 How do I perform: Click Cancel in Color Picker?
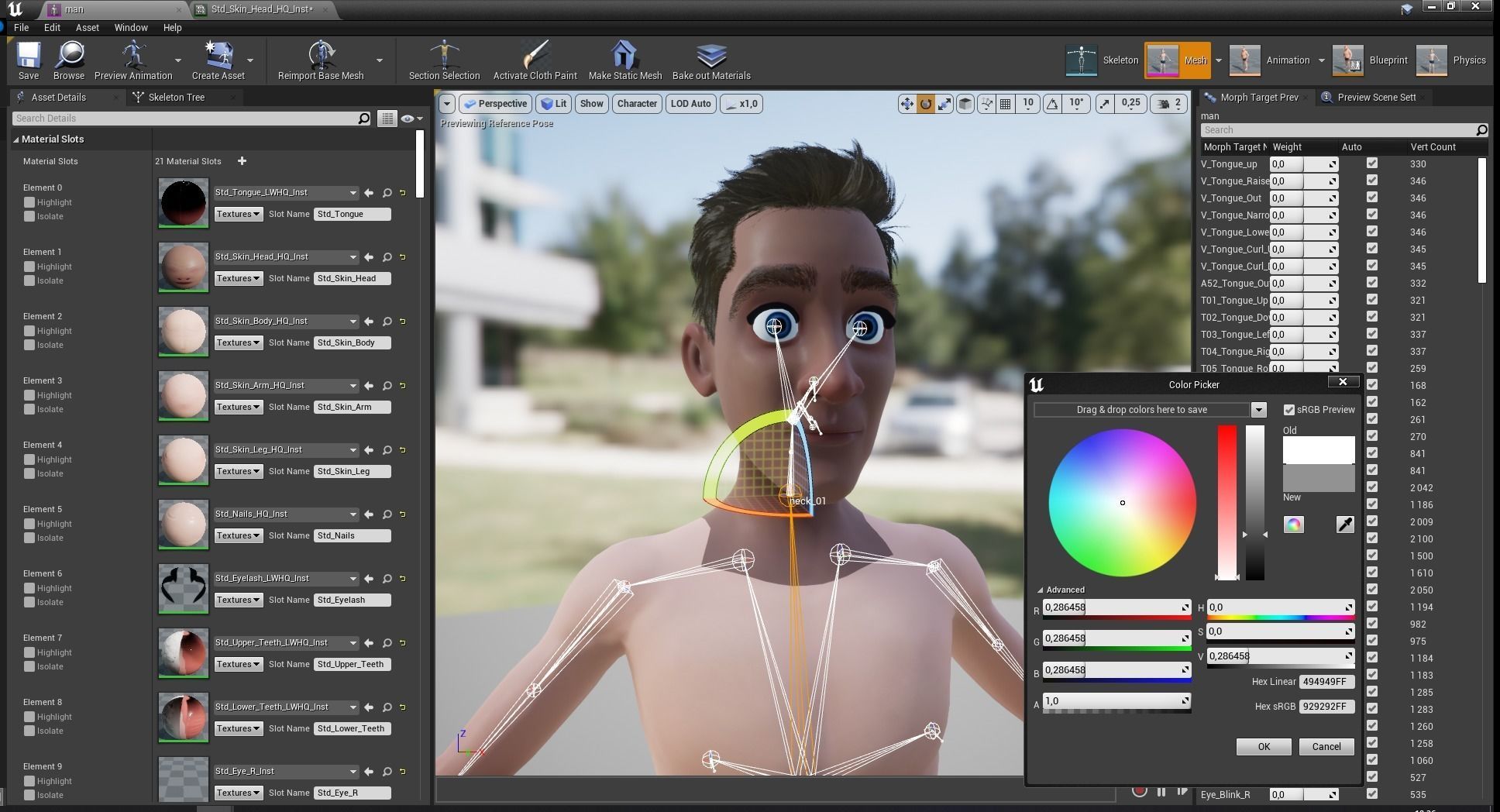coord(1326,747)
